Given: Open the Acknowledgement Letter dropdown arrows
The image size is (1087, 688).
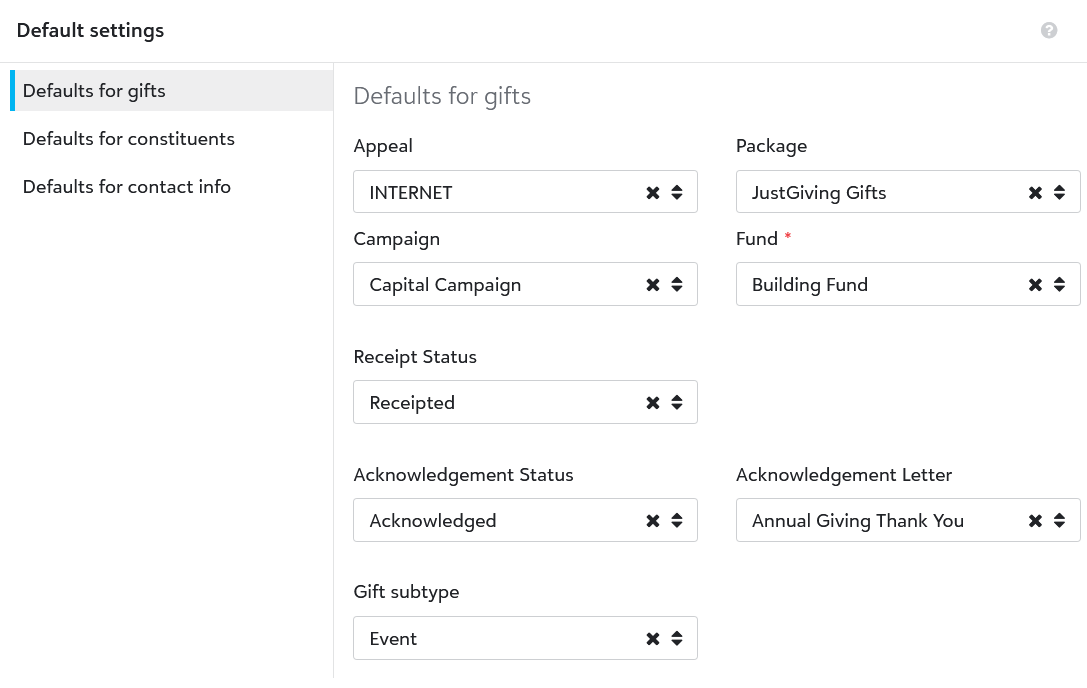Looking at the screenshot, I should pos(1060,521).
